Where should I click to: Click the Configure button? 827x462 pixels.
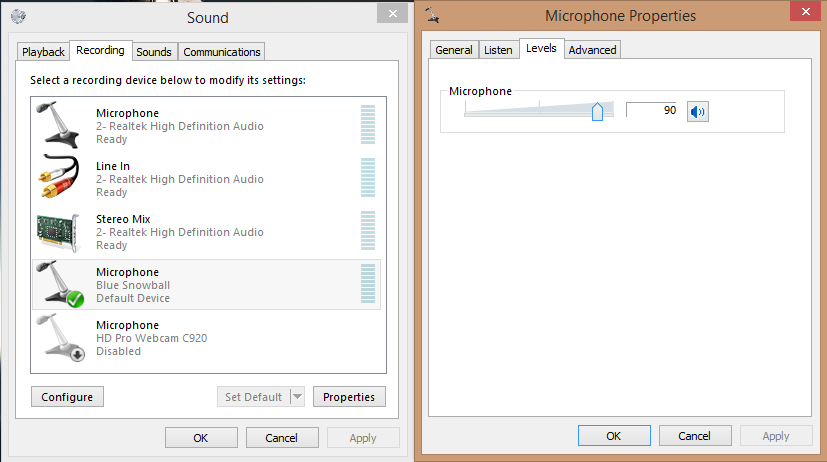68,397
